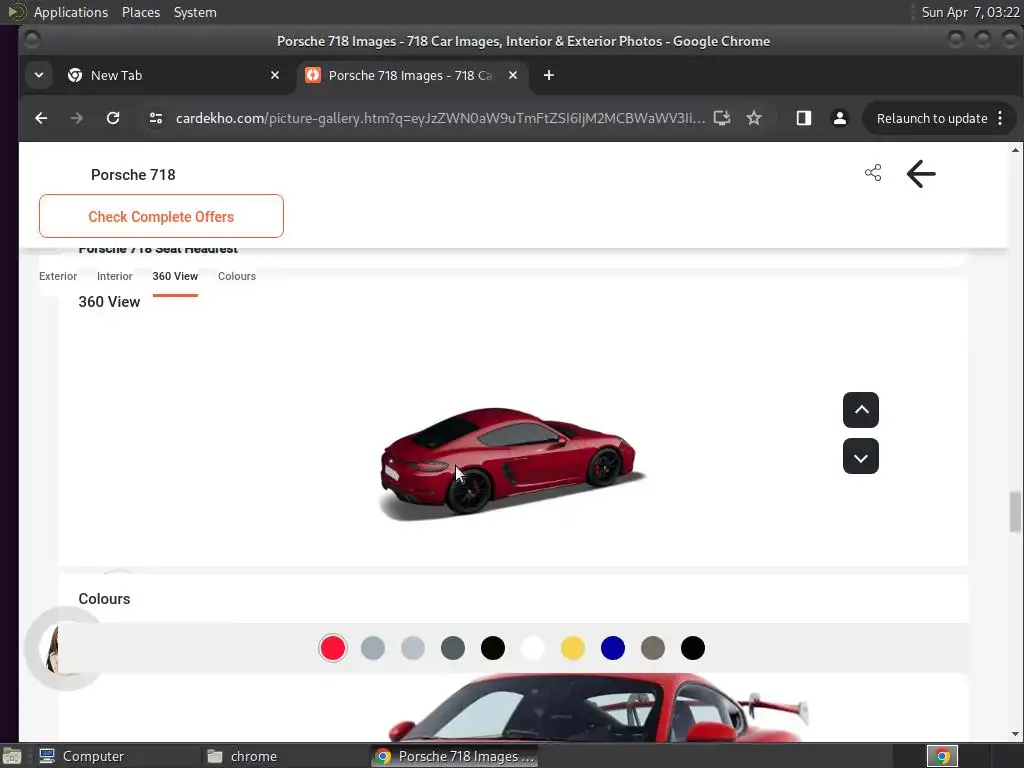This screenshot has width=1024, height=768.
Task: Click the large back arrow in the page header
Action: point(921,174)
